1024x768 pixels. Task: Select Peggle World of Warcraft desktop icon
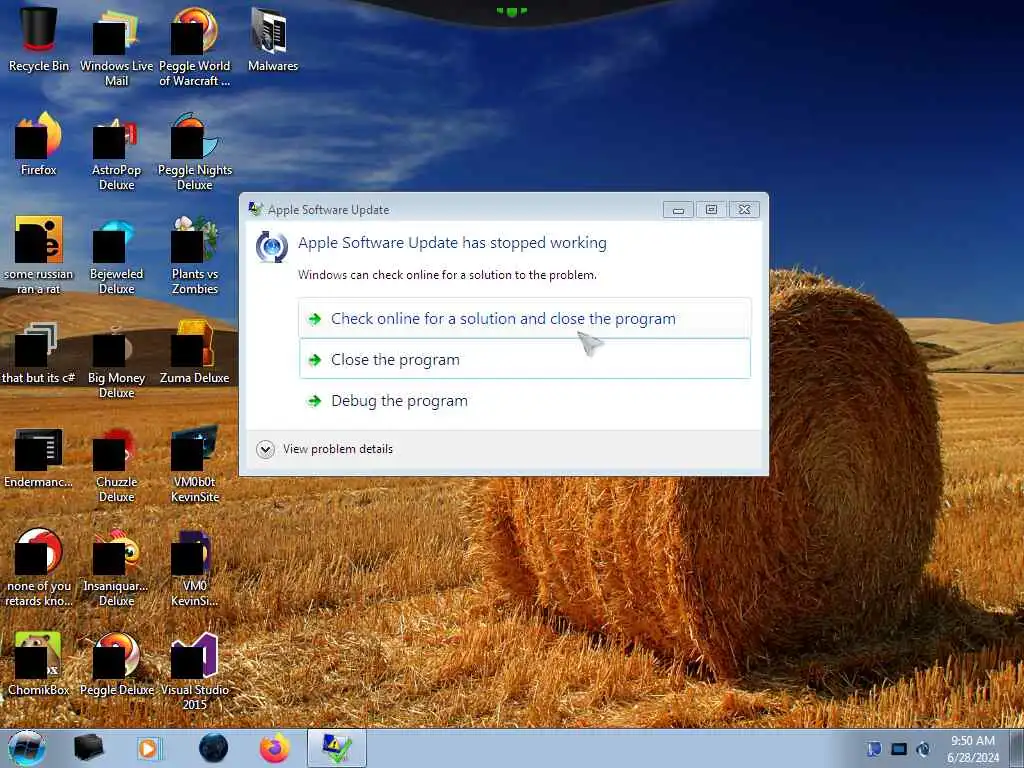pyautogui.click(x=195, y=46)
